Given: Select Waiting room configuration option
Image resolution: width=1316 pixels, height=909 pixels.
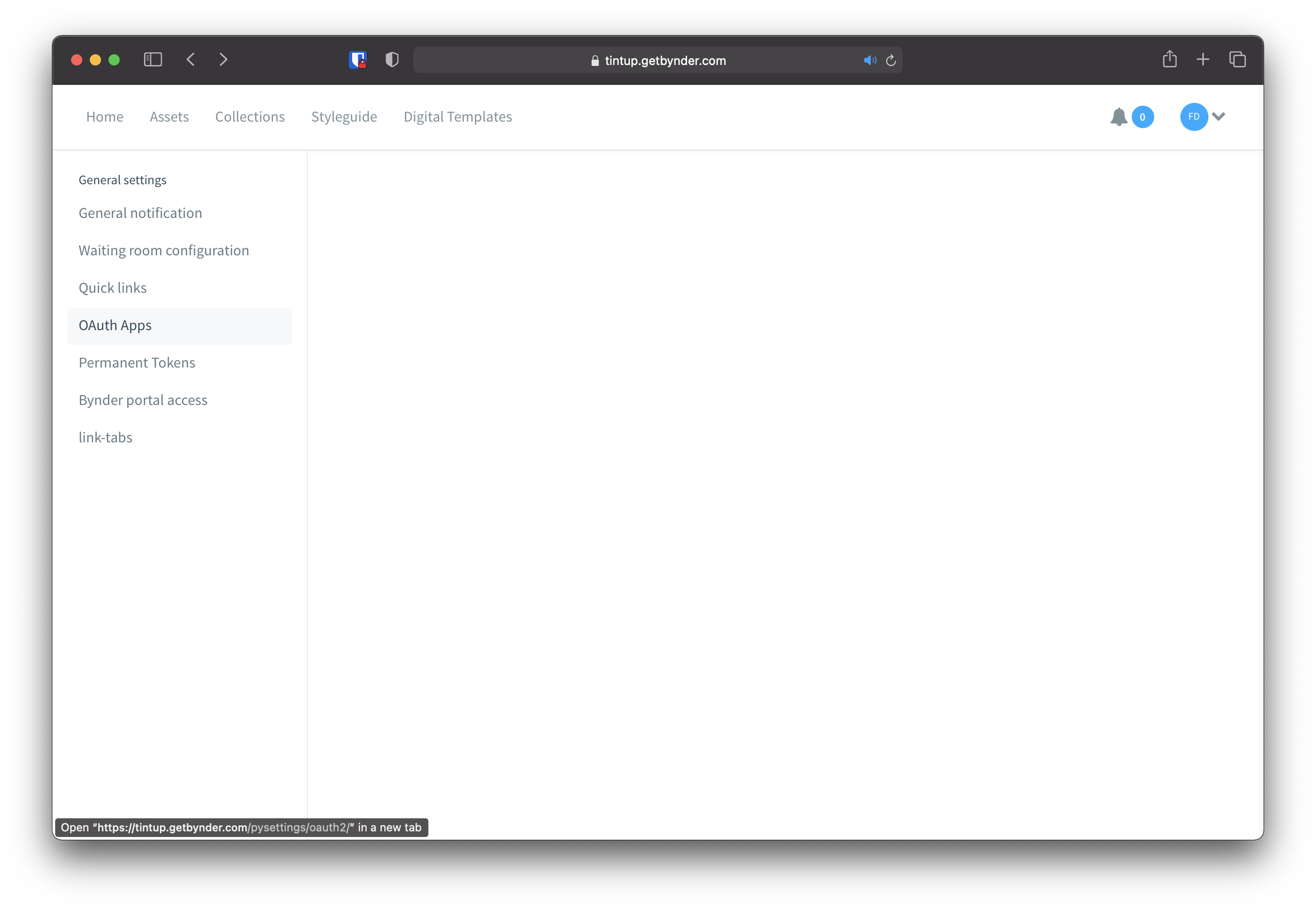Looking at the screenshot, I should [x=164, y=250].
